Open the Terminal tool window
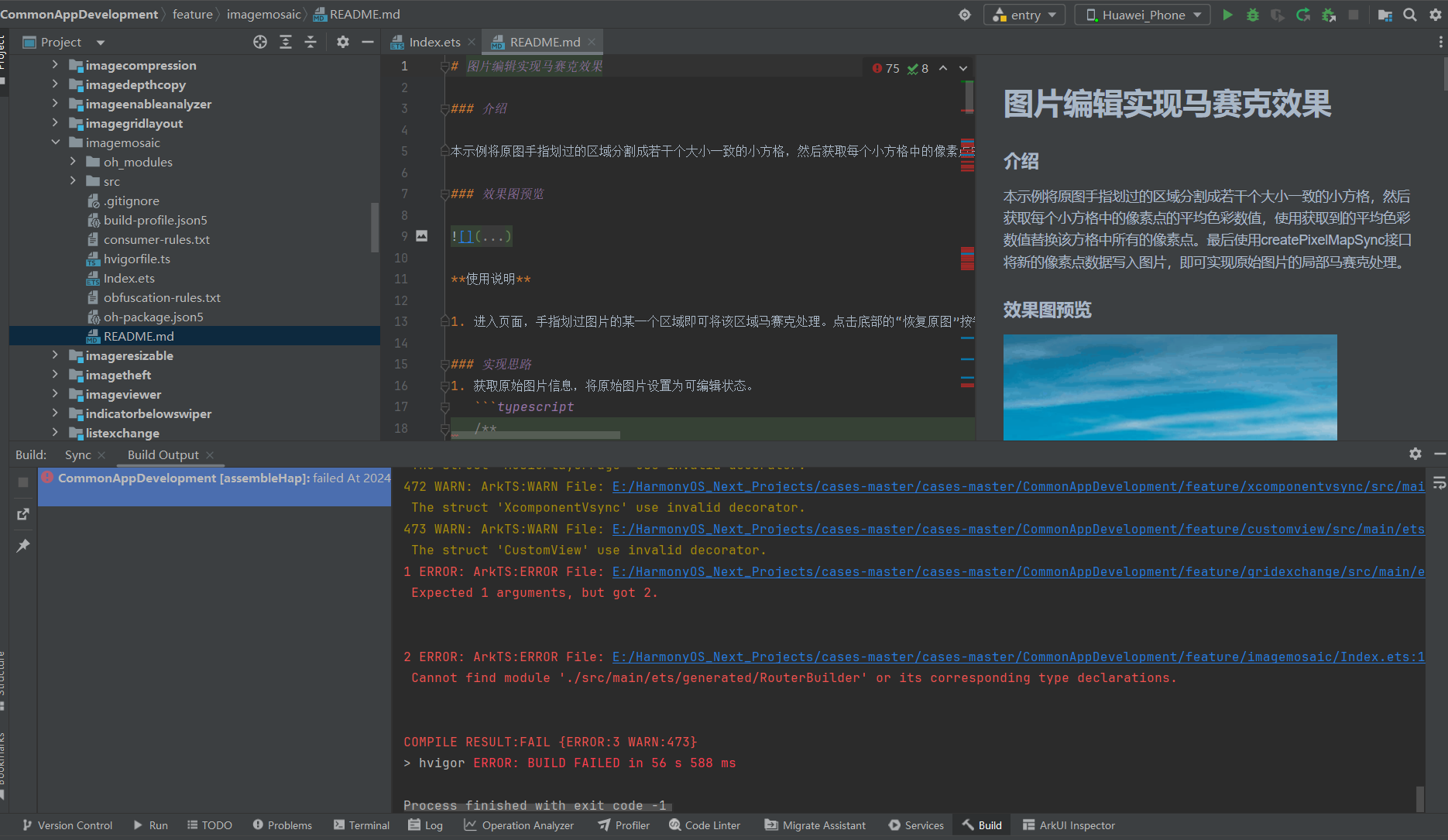 point(362,825)
